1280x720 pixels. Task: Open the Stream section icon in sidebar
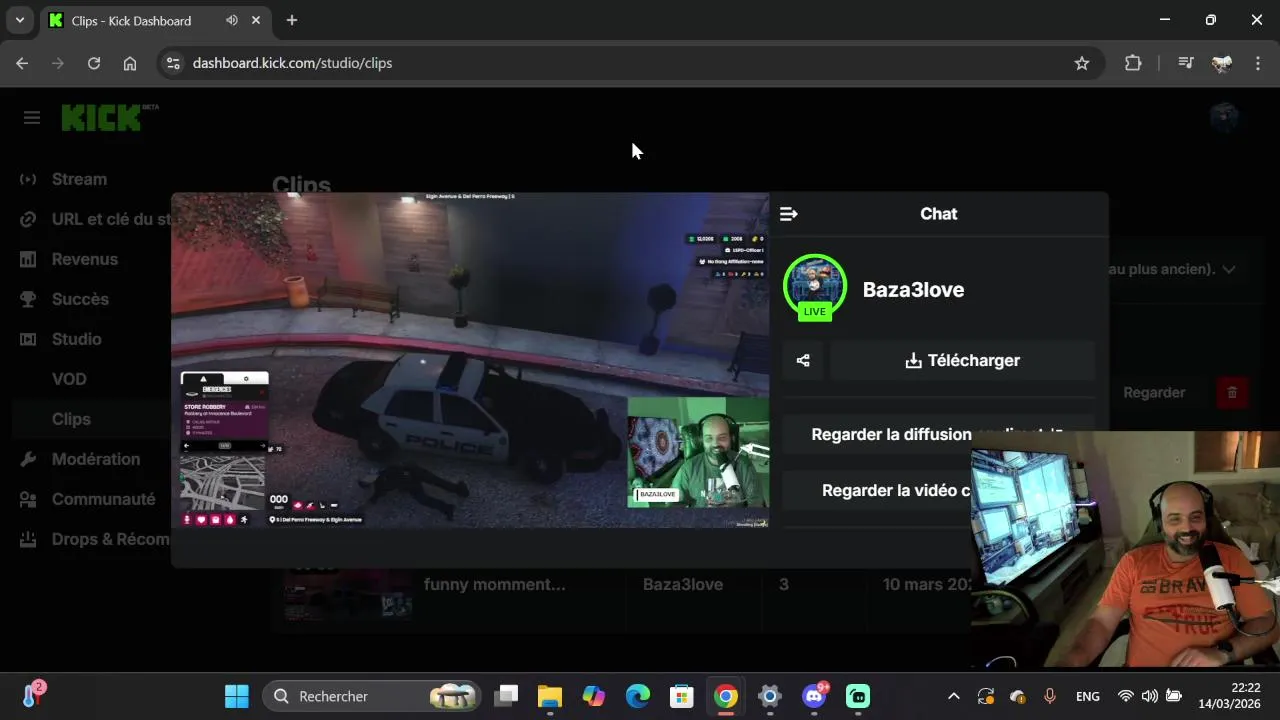pyautogui.click(x=28, y=179)
